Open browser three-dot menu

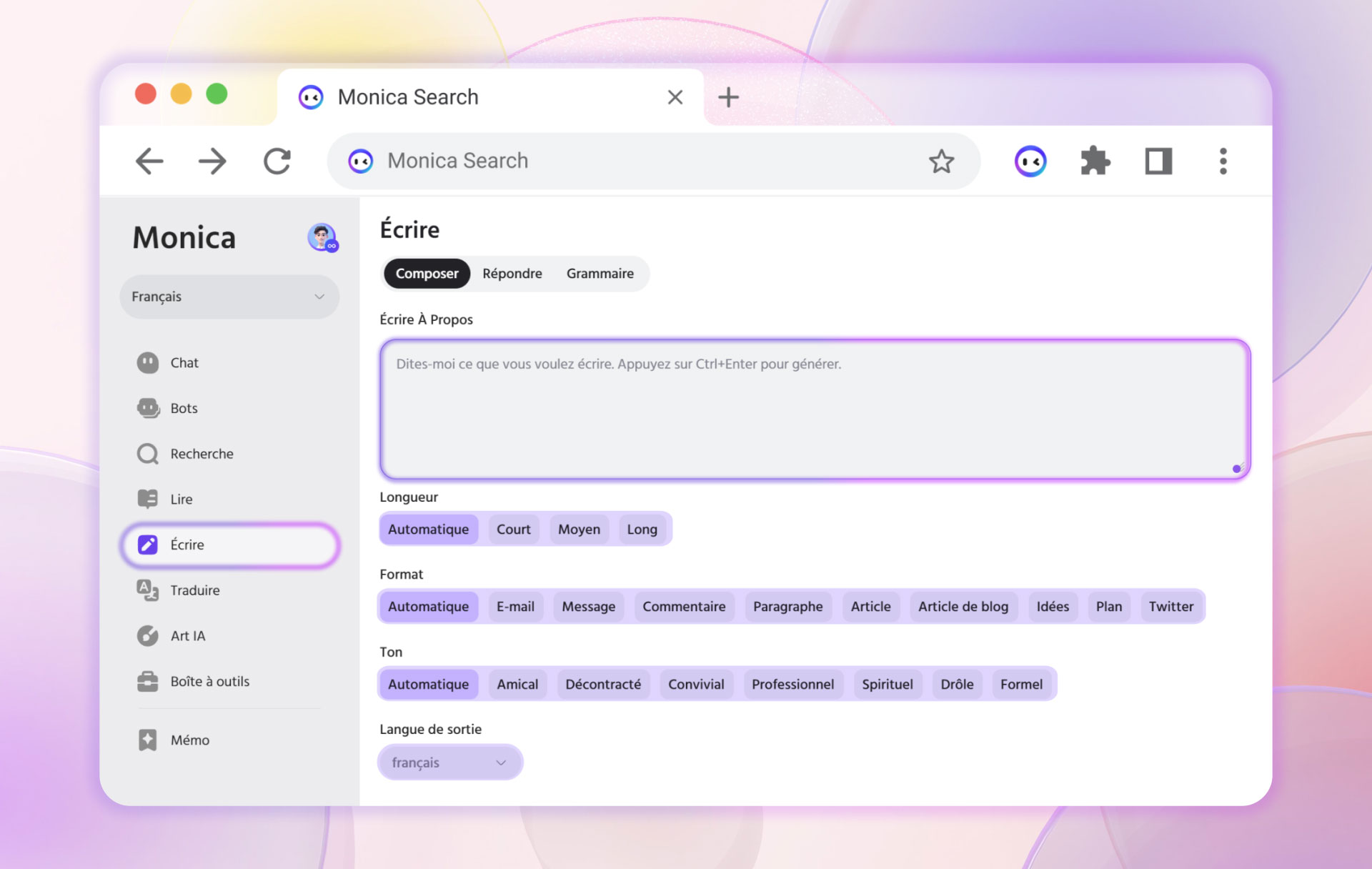click(x=1223, y=162)
